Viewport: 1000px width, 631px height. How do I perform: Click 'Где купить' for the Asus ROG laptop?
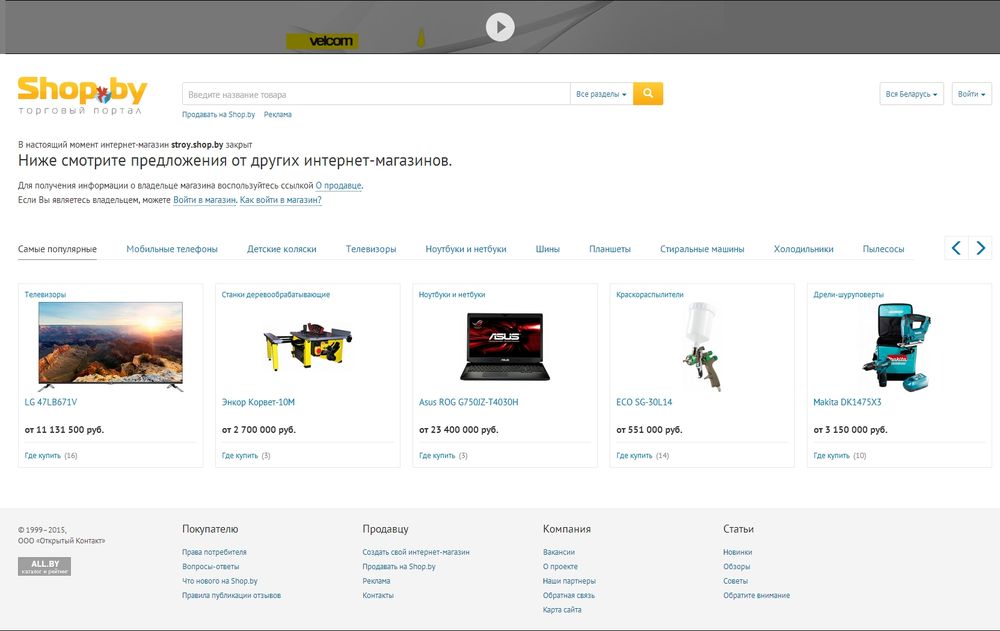[x=437, y=456]
